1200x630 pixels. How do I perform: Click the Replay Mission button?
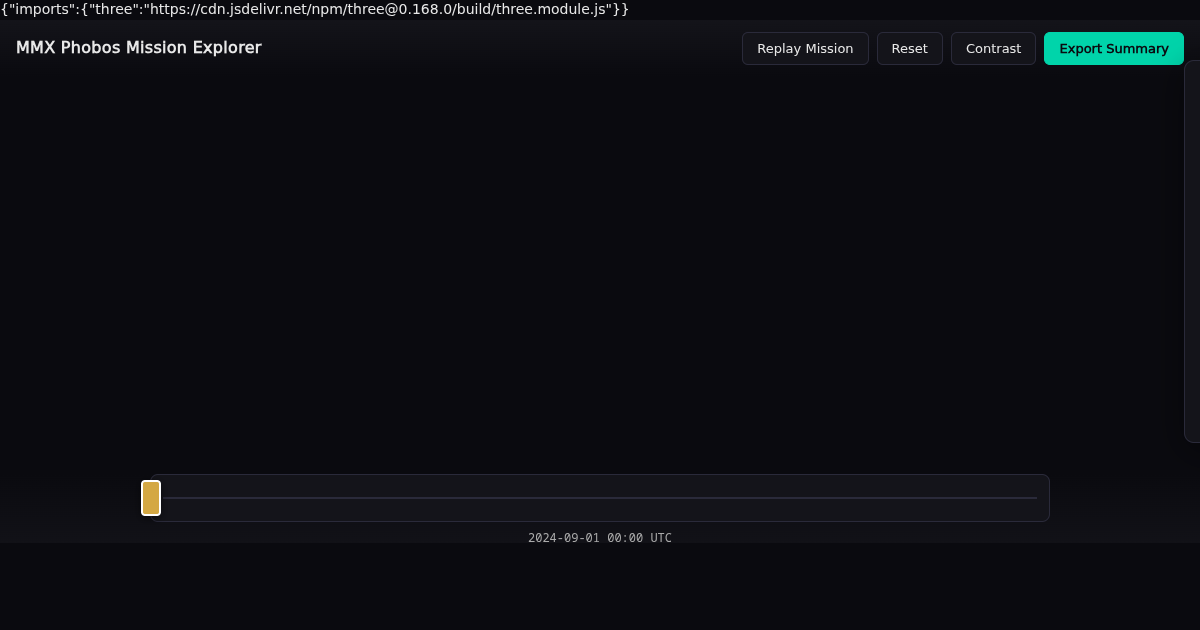coord(805,48)
